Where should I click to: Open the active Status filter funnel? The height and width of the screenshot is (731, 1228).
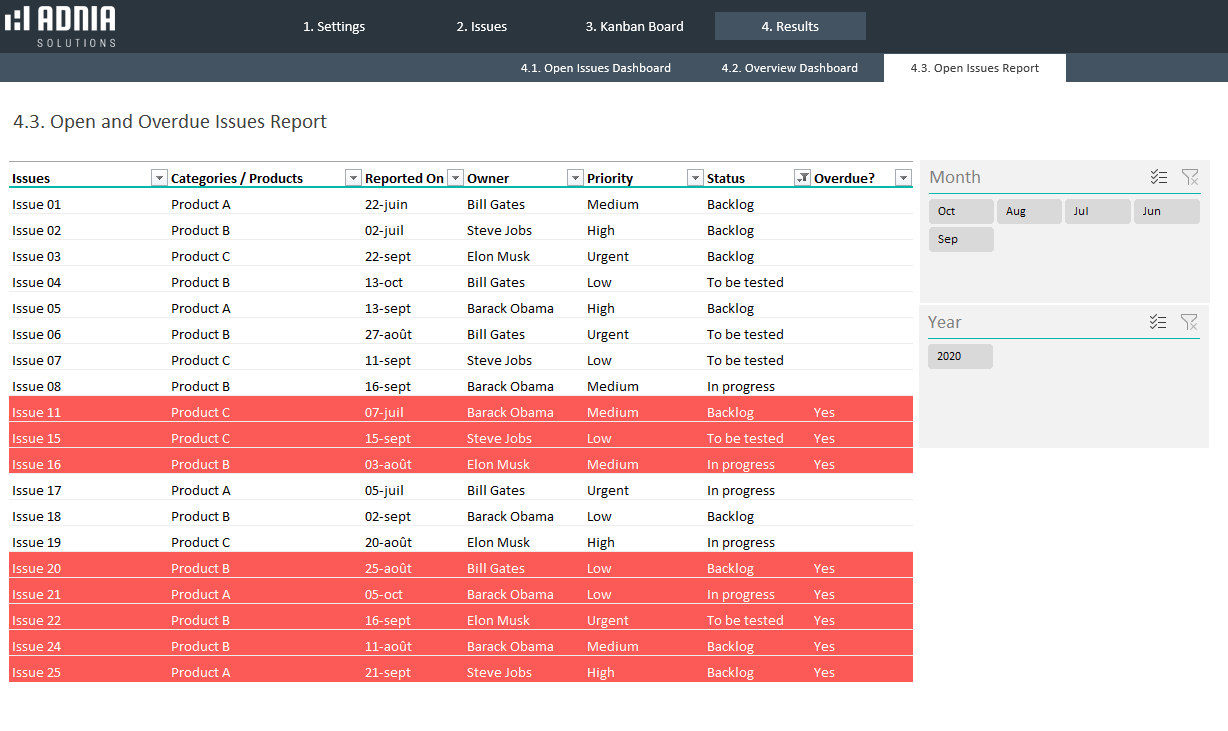tap(801, 177)
